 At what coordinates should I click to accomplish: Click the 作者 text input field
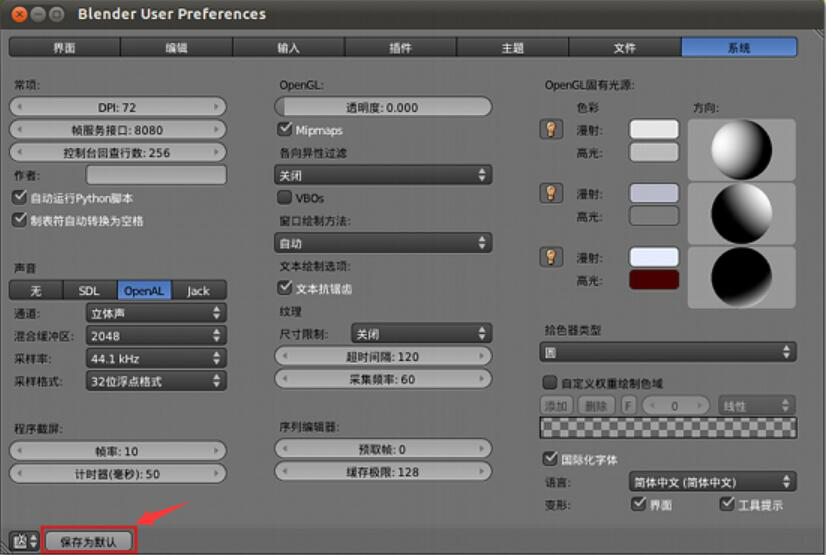coord(156,175)
